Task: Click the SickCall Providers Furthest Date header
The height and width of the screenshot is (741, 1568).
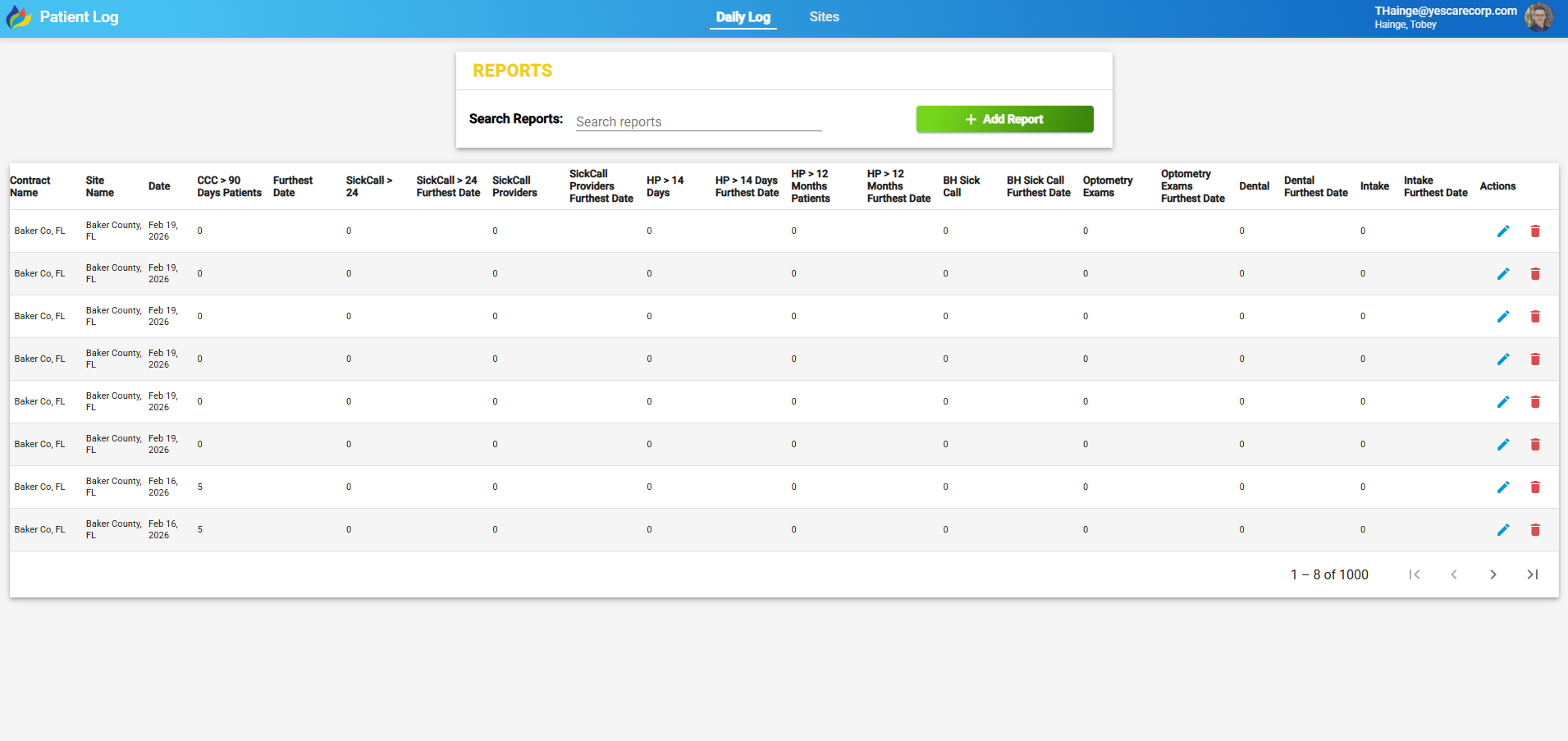Action: pyautogui.click(x=601, y=186)
